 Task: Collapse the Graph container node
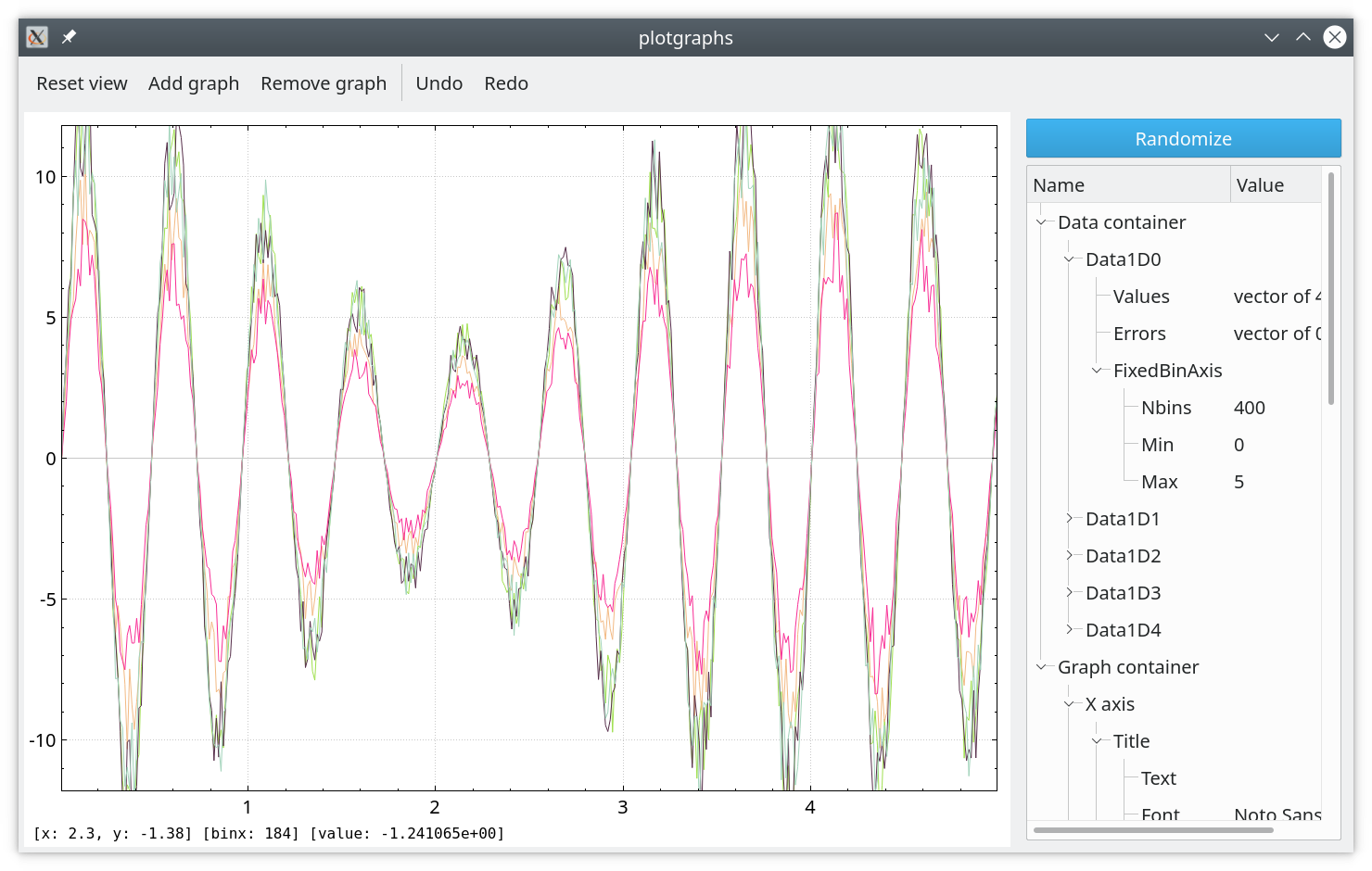pos(1041,667)
